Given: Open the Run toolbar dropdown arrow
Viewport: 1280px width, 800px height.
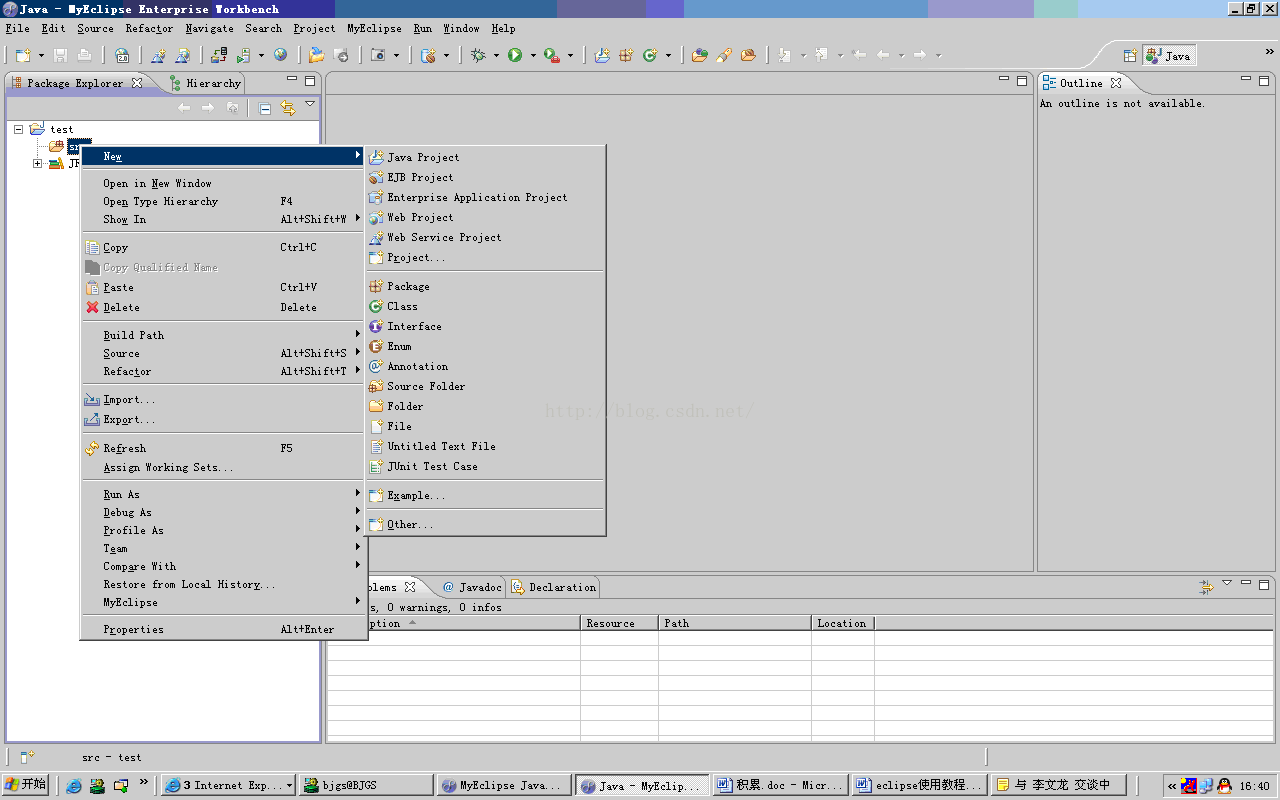Looking at the screenshot, I should 532,55.
